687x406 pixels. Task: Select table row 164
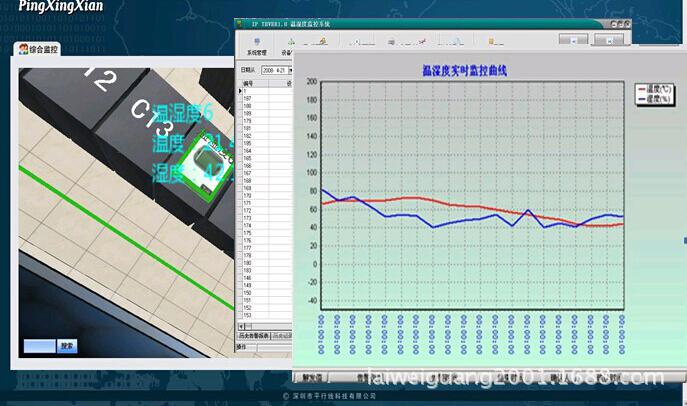click(267, 151)
